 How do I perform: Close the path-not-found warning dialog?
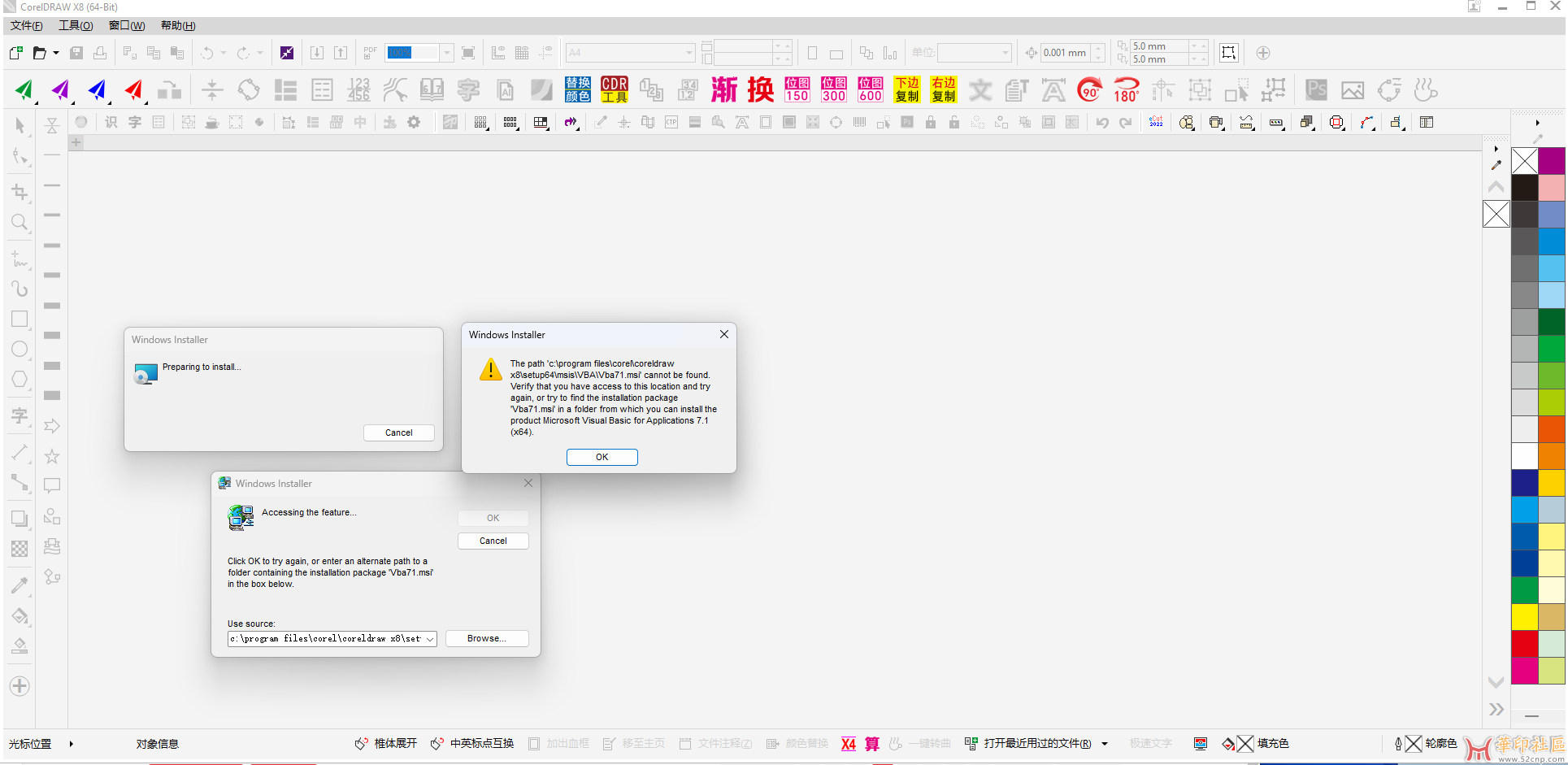coord(724,334)
